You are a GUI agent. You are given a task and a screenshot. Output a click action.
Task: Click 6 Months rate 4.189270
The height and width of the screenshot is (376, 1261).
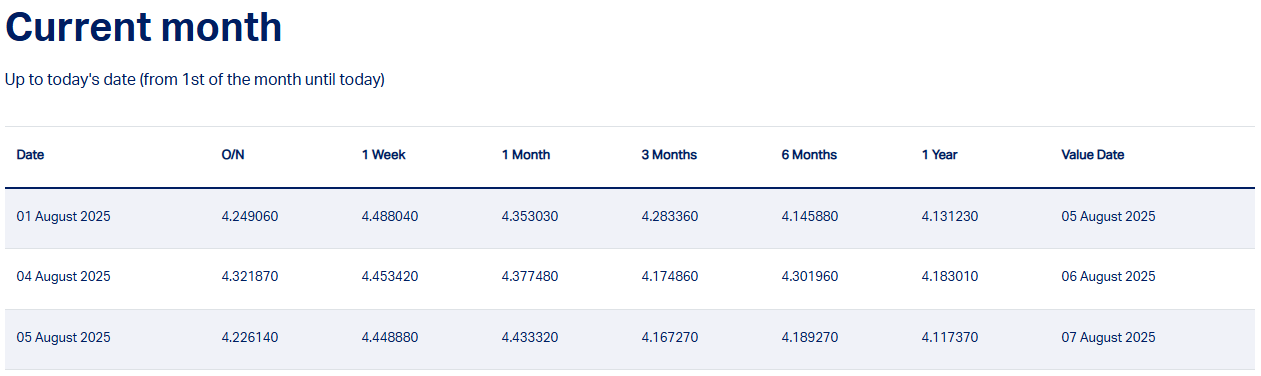coord(810,338)
